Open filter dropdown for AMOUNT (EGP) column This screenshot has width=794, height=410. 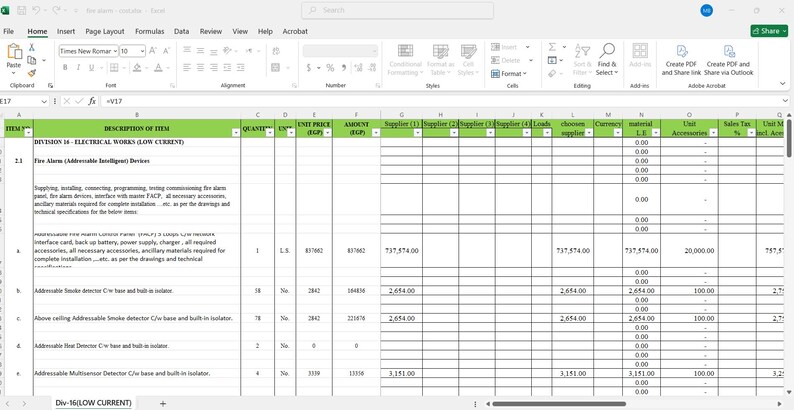click(375, 133)
